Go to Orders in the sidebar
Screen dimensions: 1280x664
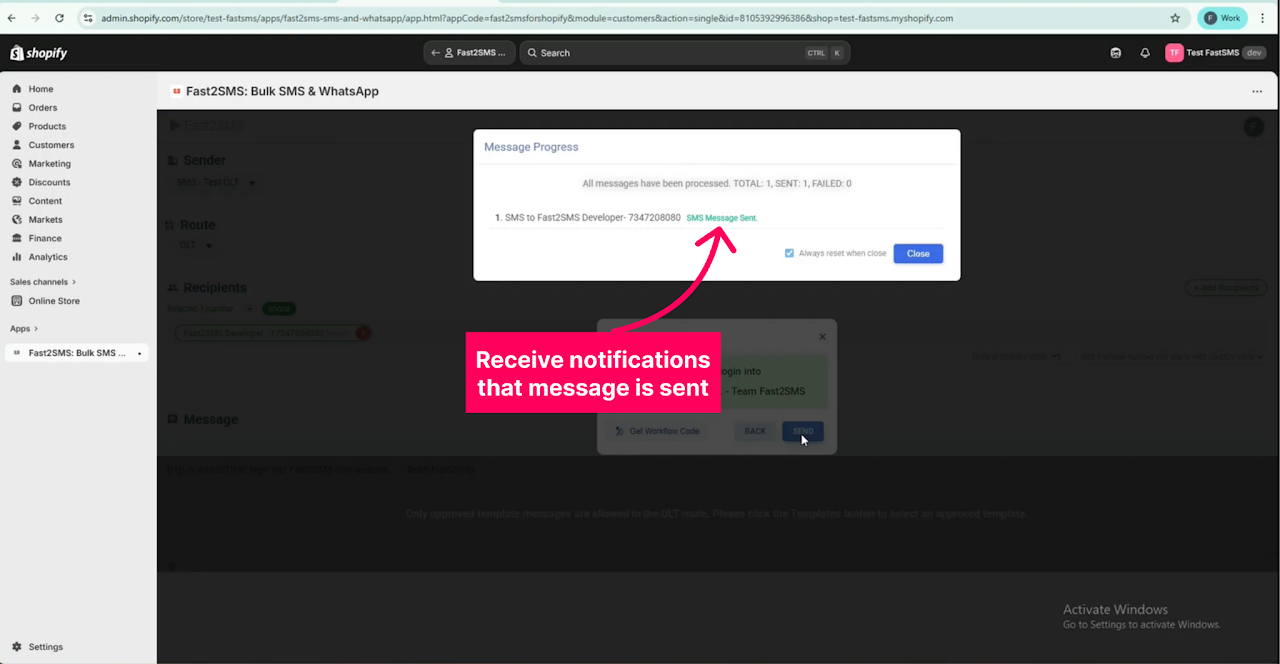[x=42, y=108]
